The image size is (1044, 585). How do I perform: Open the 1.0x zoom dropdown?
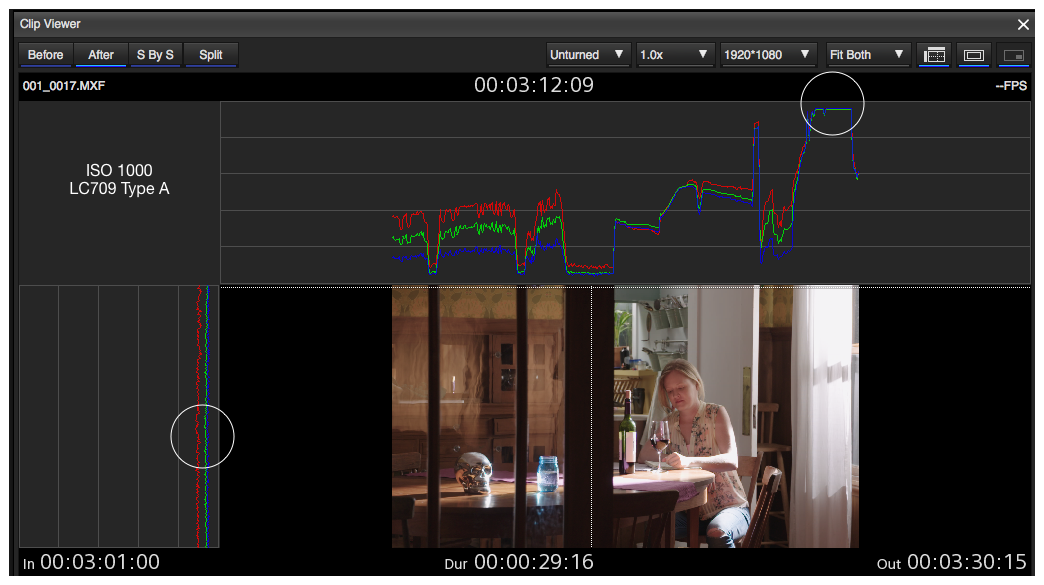(x=675, y=55)
